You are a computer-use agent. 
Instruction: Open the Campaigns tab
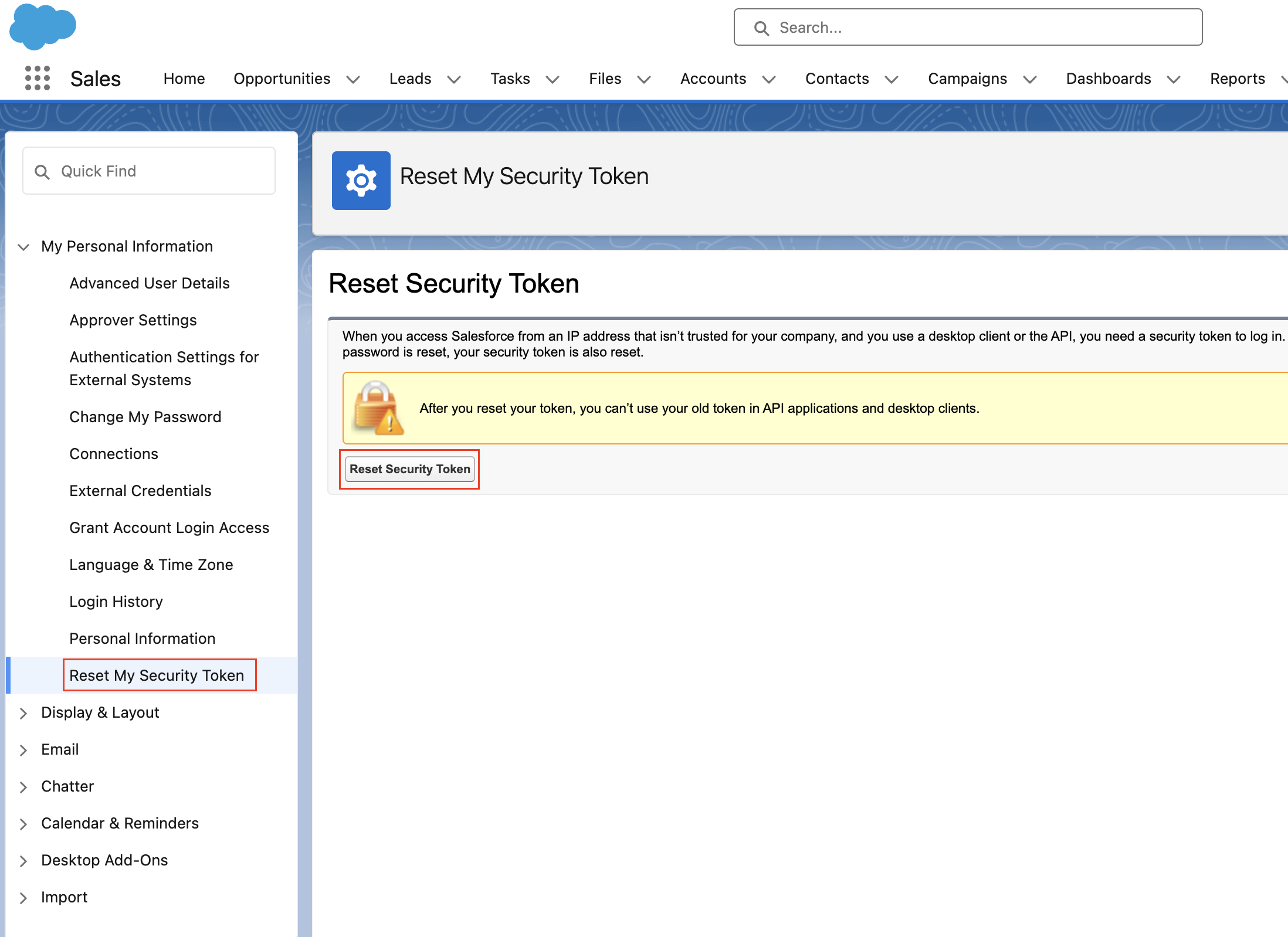(968, 79)
